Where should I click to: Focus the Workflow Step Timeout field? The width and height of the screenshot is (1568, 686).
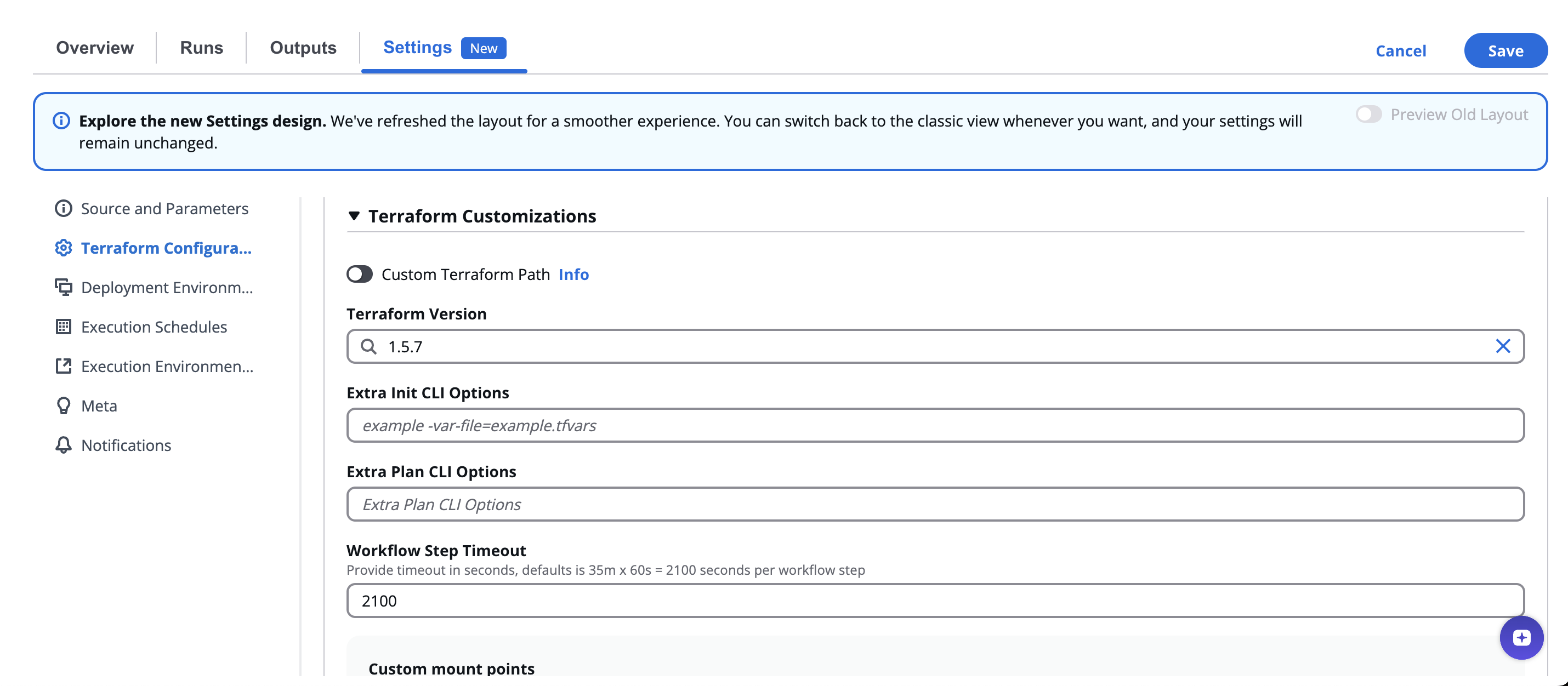click(935, 601)
